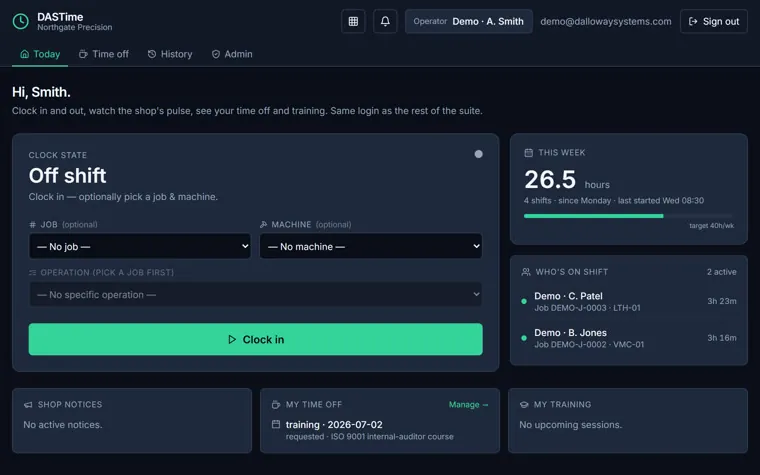Viewport: 760px width, 475px height.
Task: Click the weekly hours progress bar
Action: pos(629,216)
